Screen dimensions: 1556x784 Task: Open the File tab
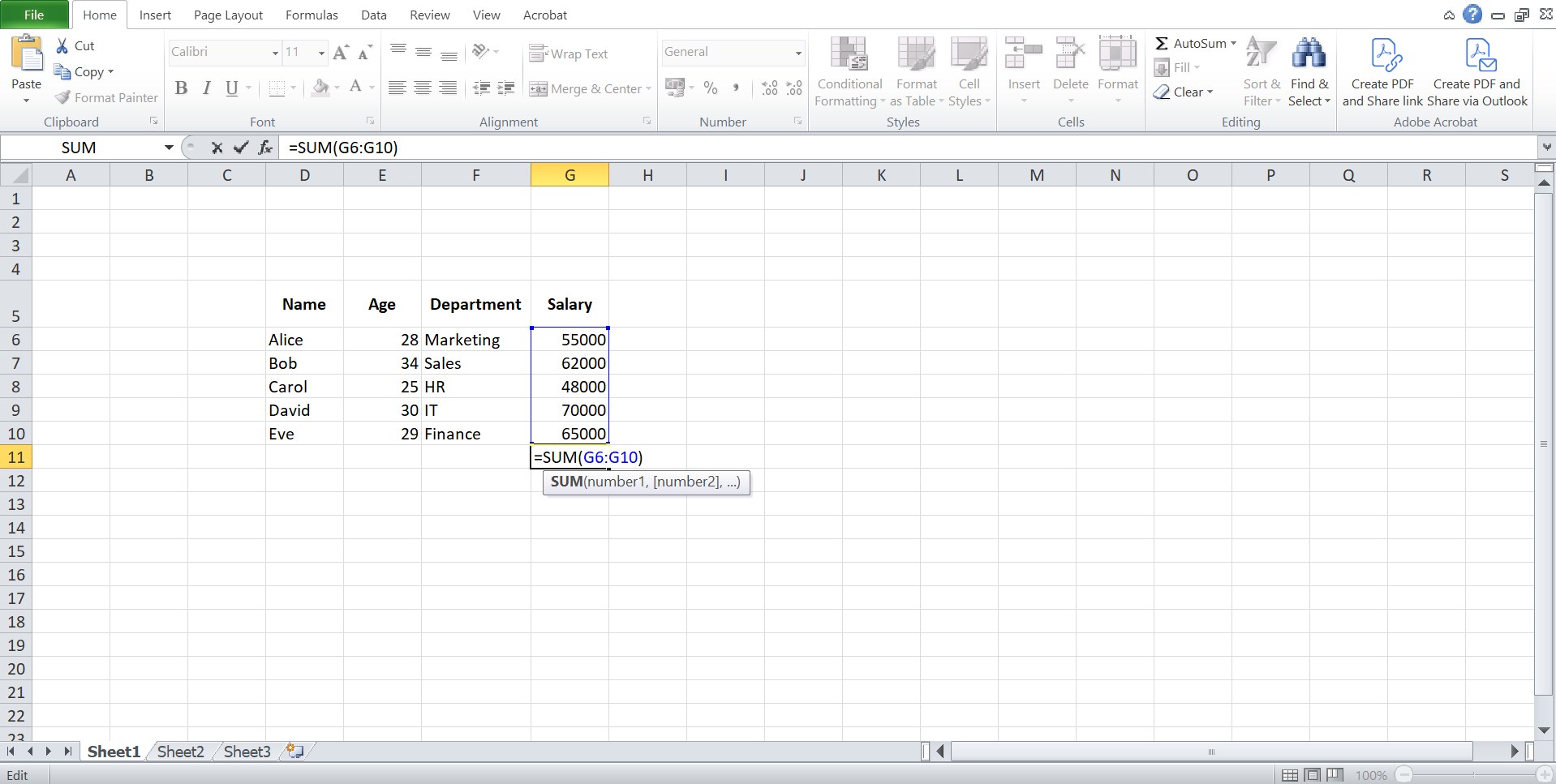pyautogui.click(x=34, y=15)
